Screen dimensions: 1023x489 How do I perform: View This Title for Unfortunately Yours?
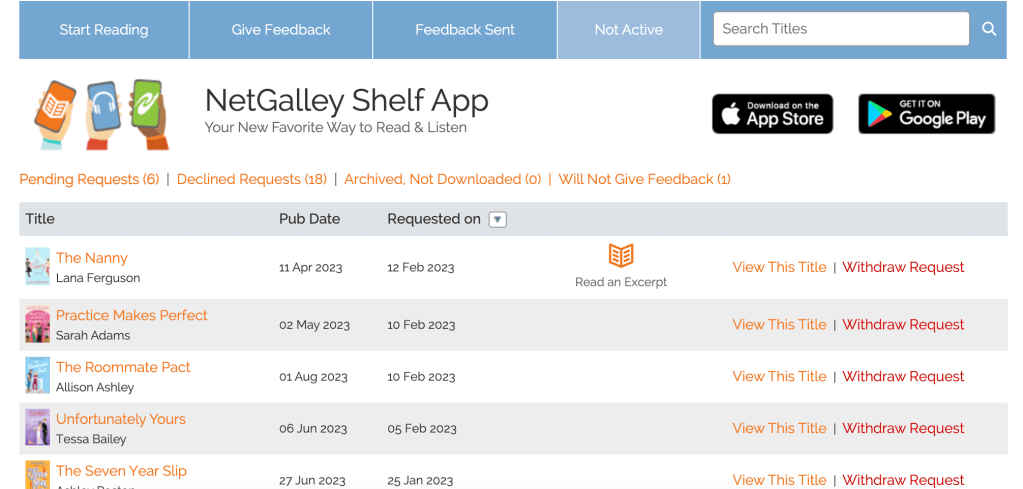click(779, 428)
